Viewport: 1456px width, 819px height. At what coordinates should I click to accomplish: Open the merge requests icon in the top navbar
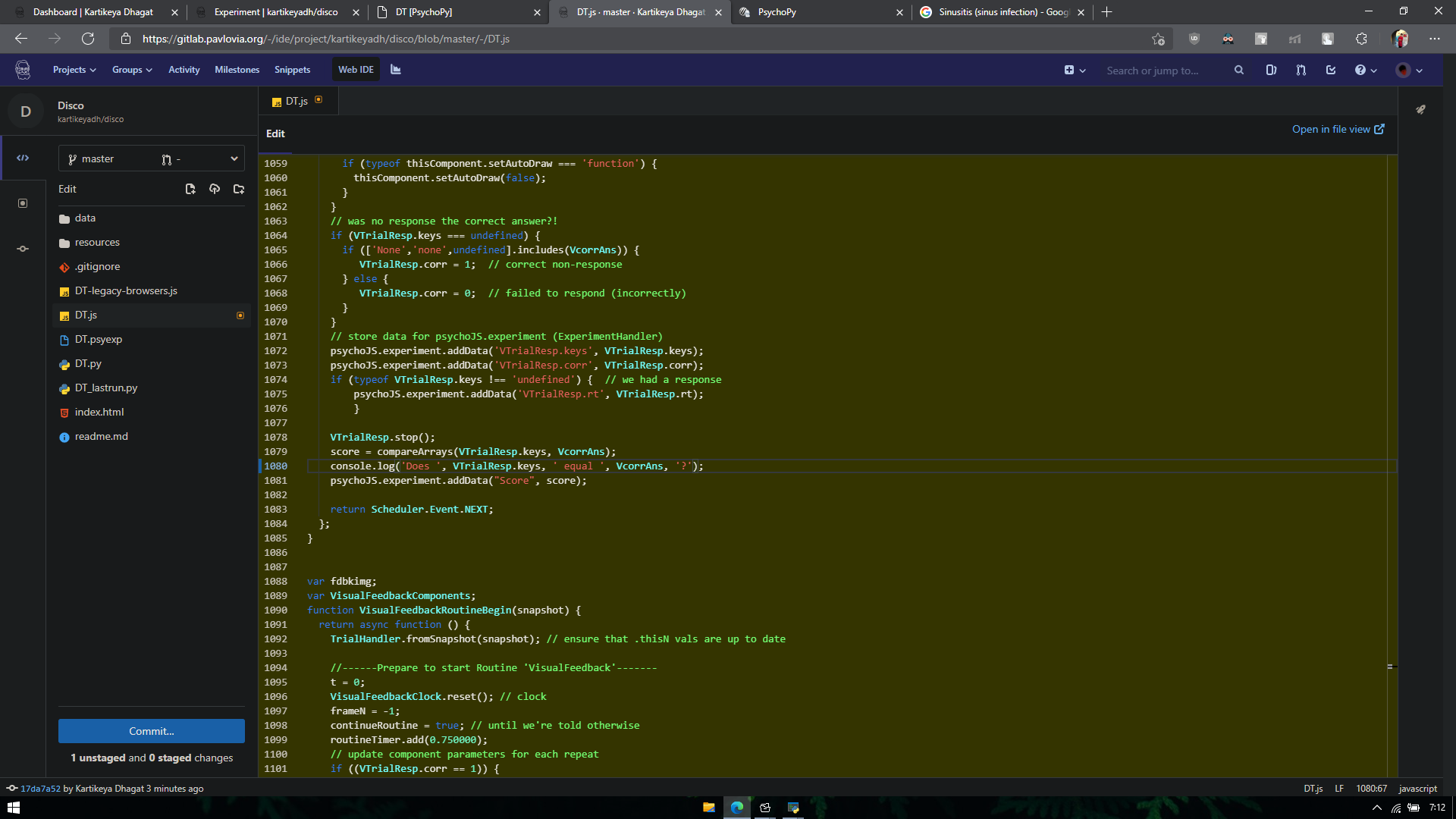click(x=1301, y=70)
